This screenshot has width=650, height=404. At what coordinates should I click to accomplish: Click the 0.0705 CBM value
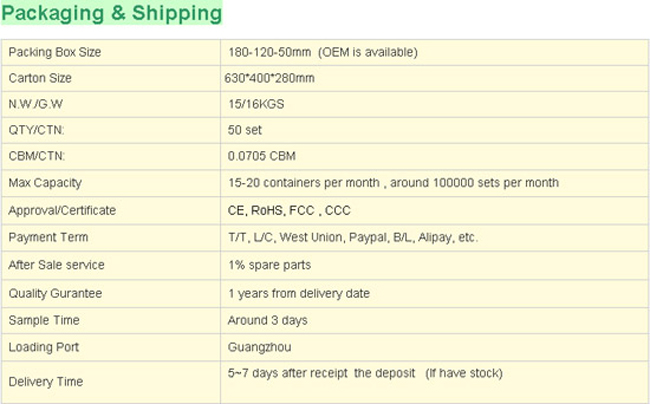pyautogui.click(x=262, y=156)
